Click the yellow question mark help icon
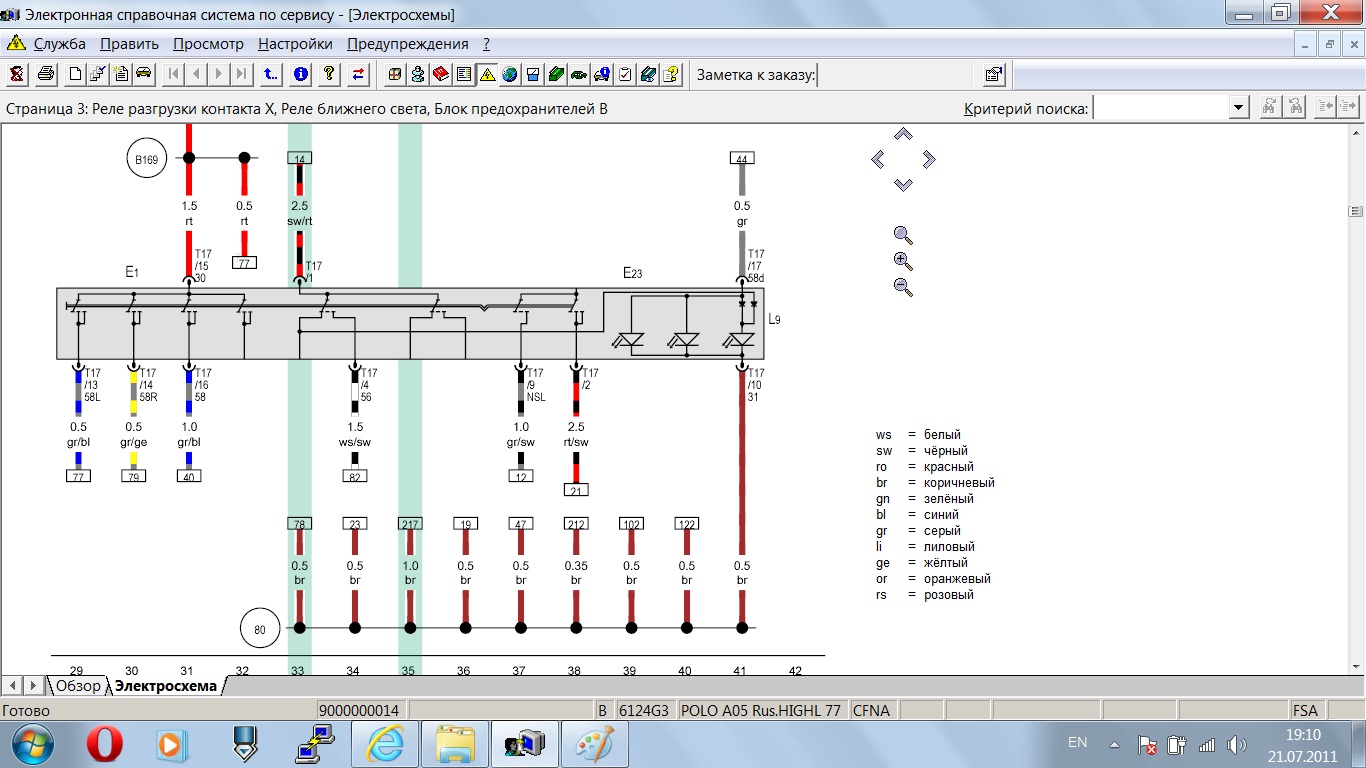 tap(329, 74)
